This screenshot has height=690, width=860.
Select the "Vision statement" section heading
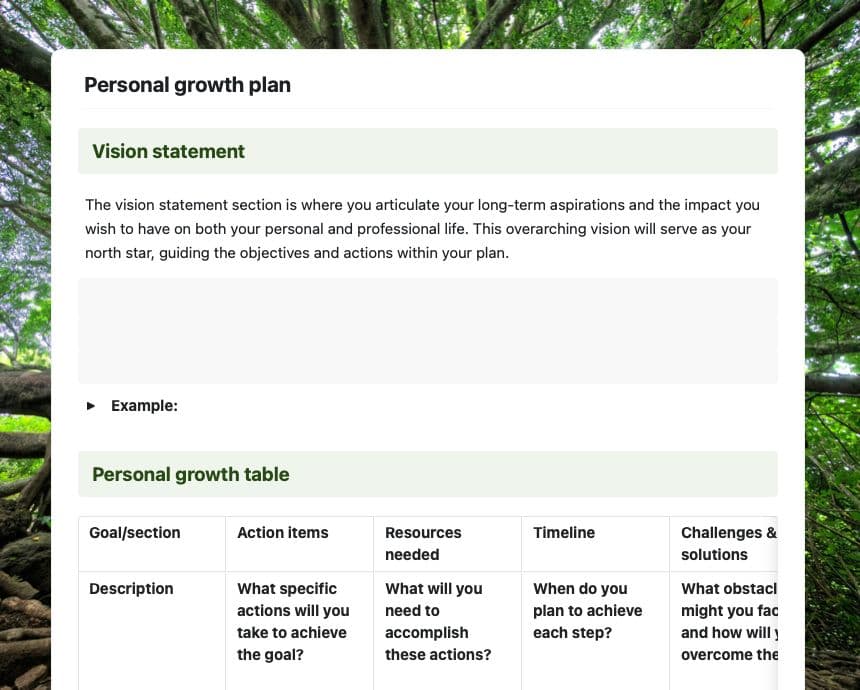[168, 152]
